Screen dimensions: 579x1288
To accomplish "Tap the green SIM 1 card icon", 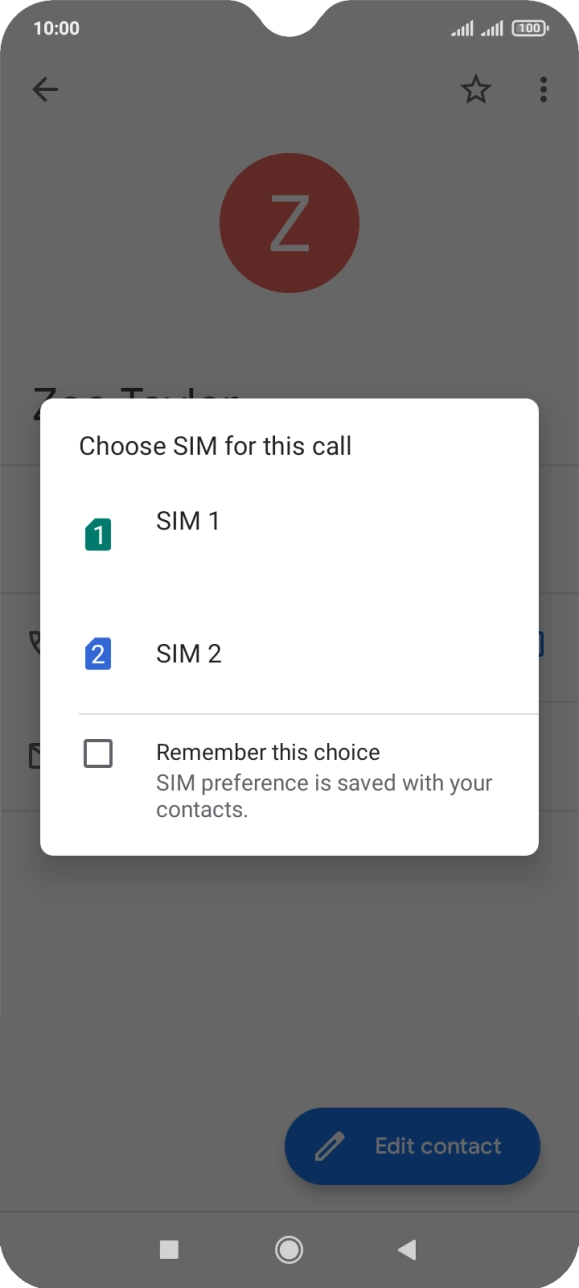I will coord(98,533).
